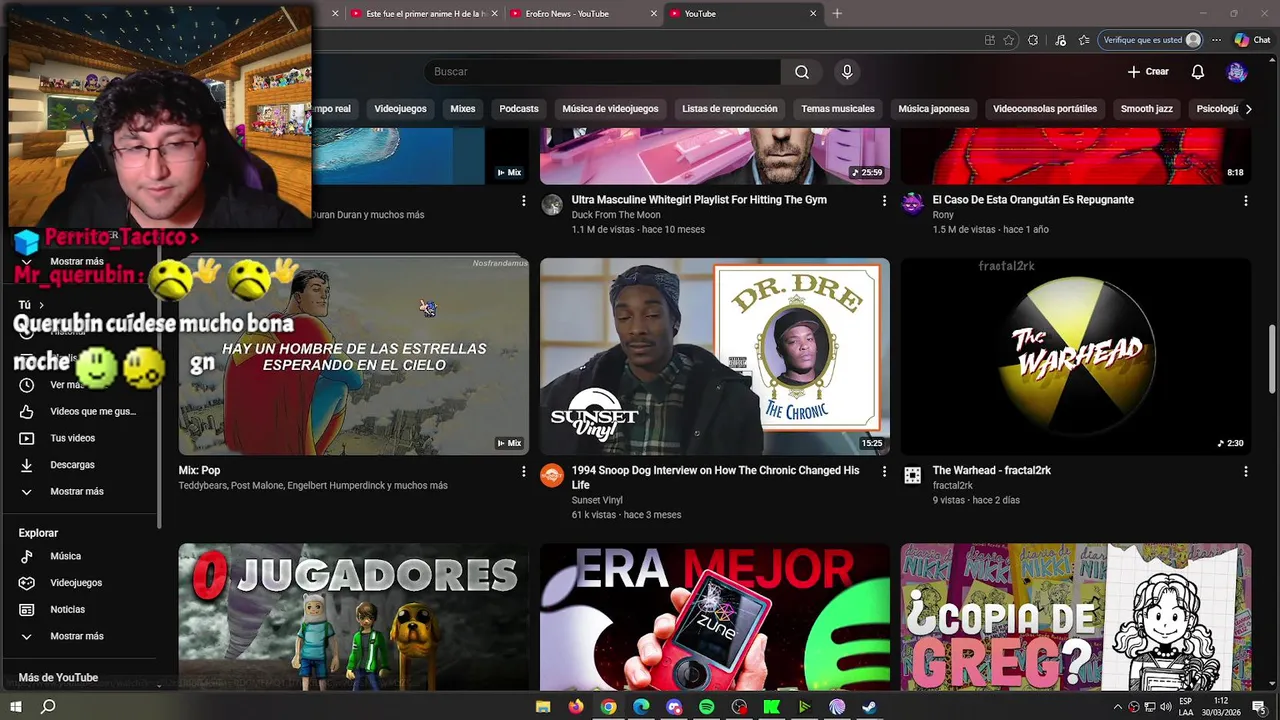Select the Videojuegos category chip

coord(400,109)
